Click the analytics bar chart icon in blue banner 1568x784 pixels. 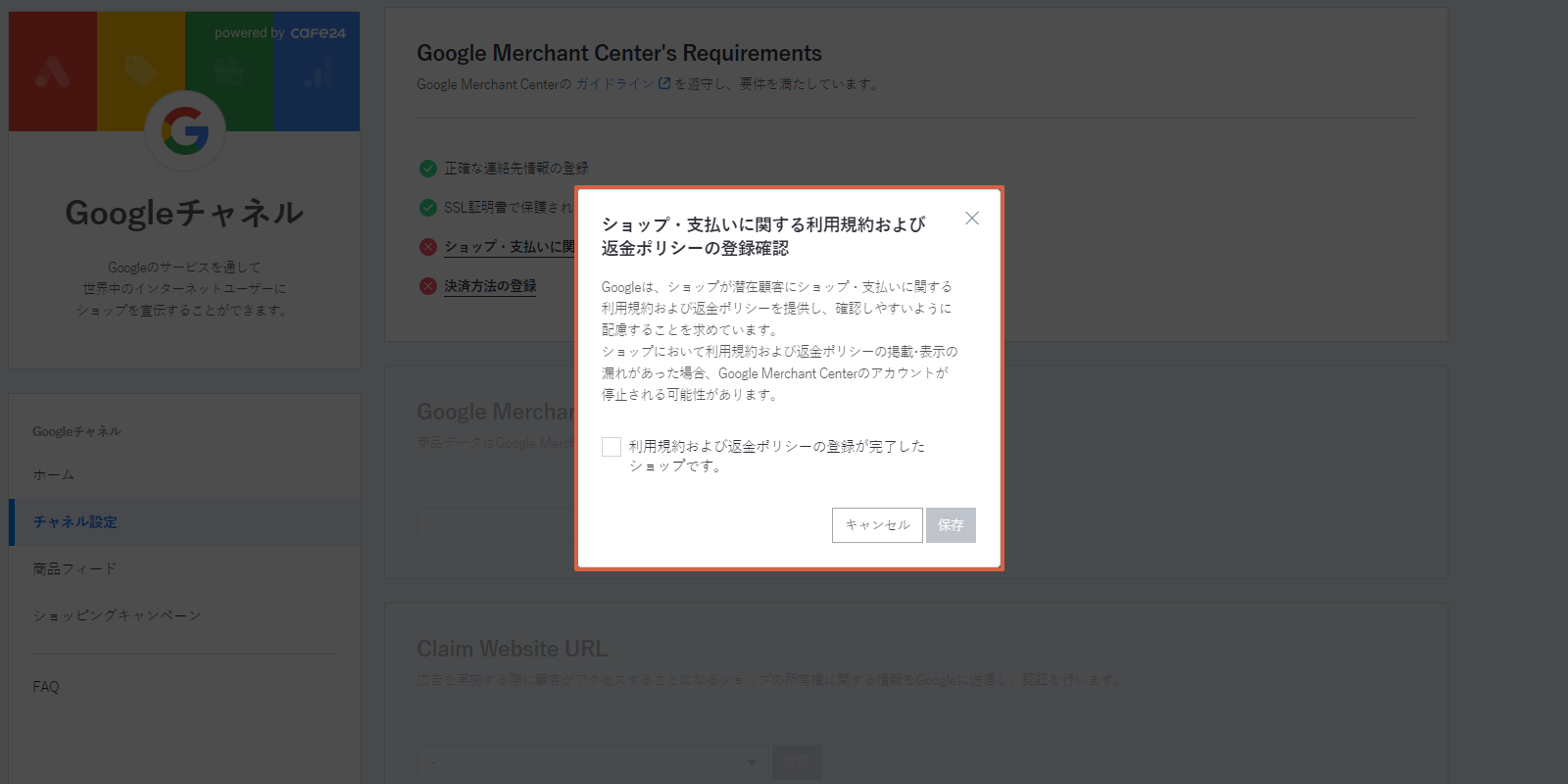tap(318, 72)
